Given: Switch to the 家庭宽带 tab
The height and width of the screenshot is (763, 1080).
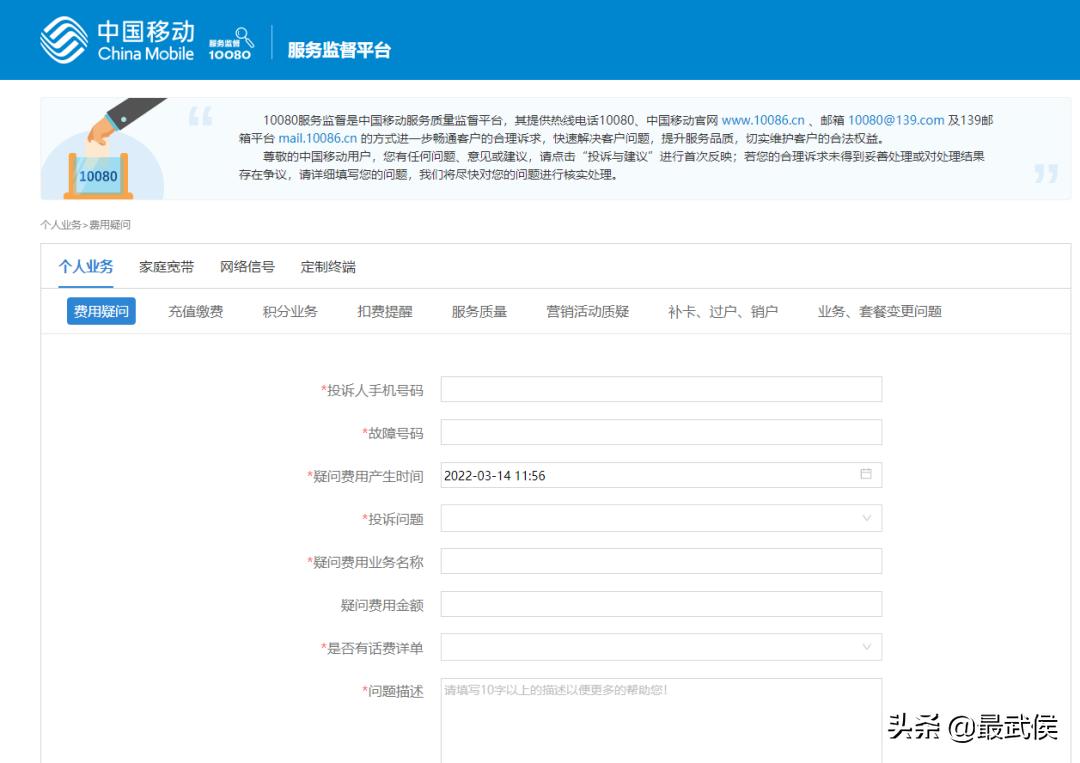Looking at the screenshot, I should tap(165, 267).
